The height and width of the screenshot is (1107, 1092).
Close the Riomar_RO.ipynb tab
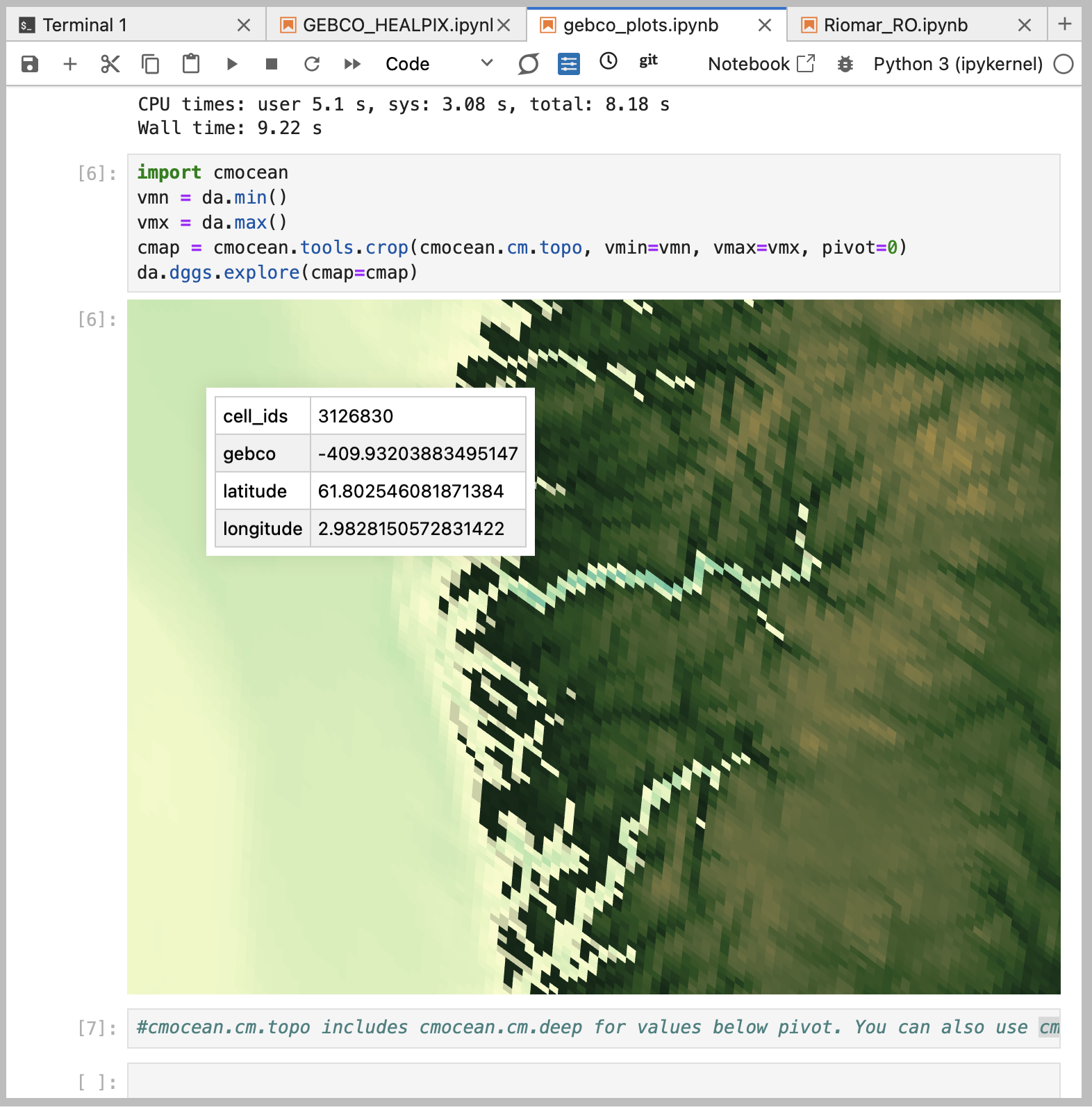[x=1025, y=26]
